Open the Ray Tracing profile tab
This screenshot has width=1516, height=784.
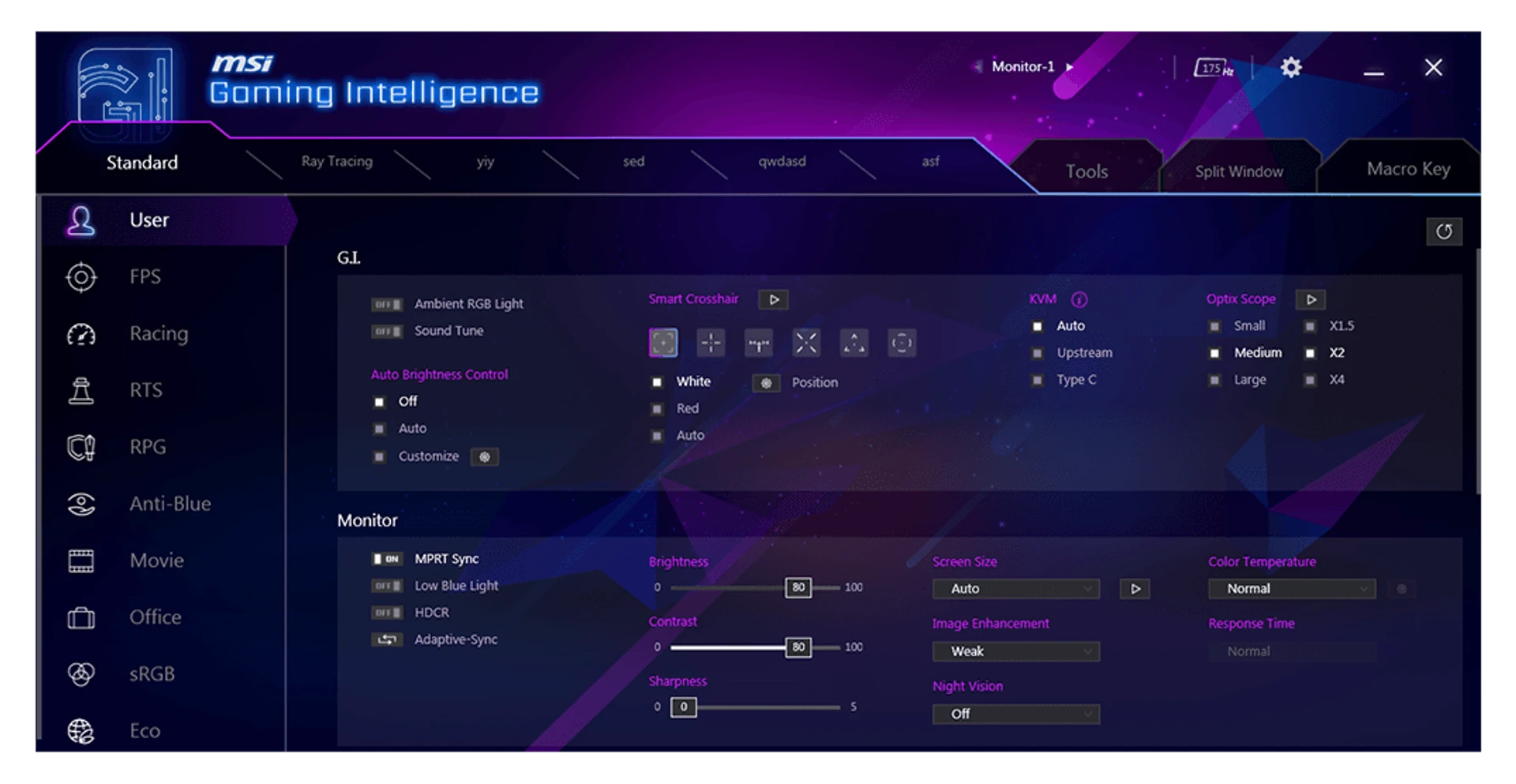point(337,162)
